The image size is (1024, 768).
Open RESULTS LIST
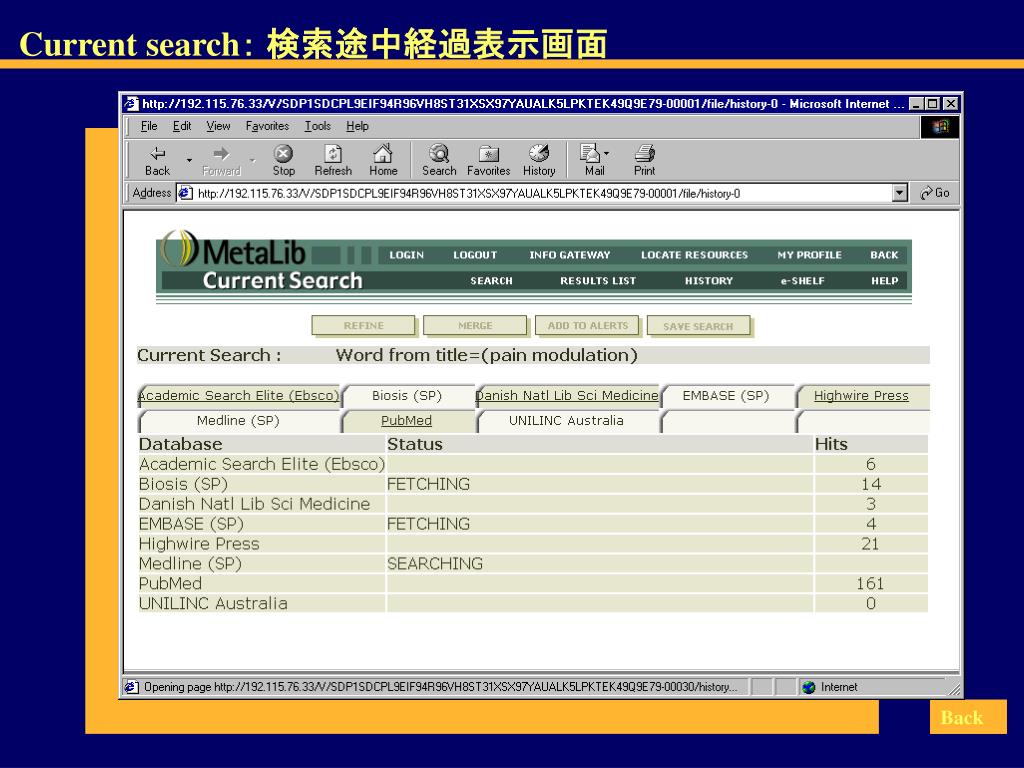tap(598, 281)
